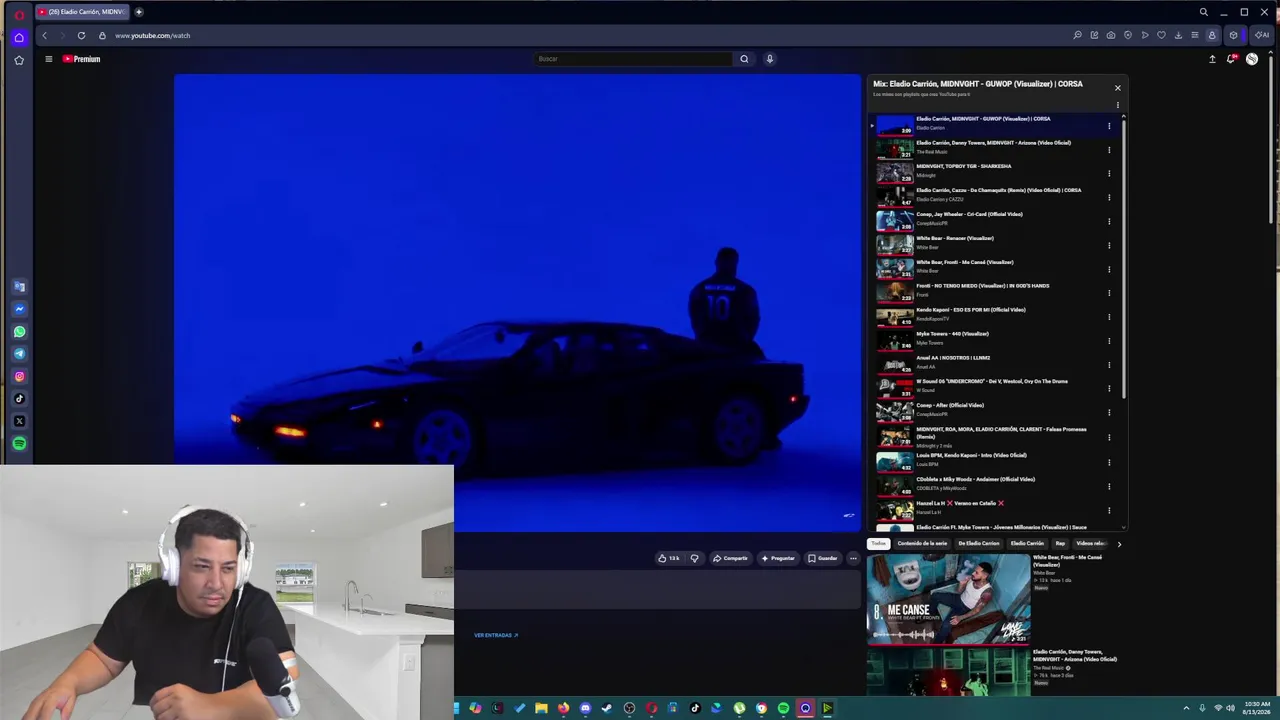This screenshot has width=1280, height=720.
Task: Like the video (13 k thumbs up)
Action: pyautogui.click(x=669, y=558)
